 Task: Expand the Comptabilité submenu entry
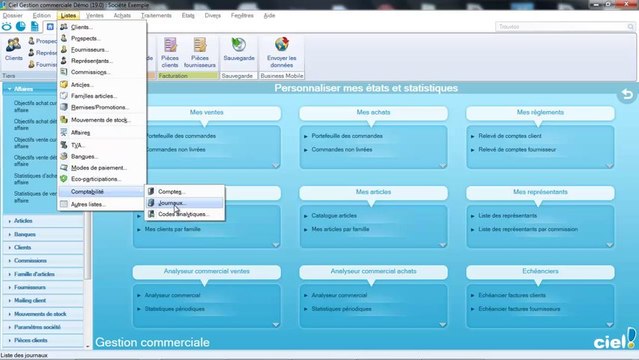pos(101,192)
